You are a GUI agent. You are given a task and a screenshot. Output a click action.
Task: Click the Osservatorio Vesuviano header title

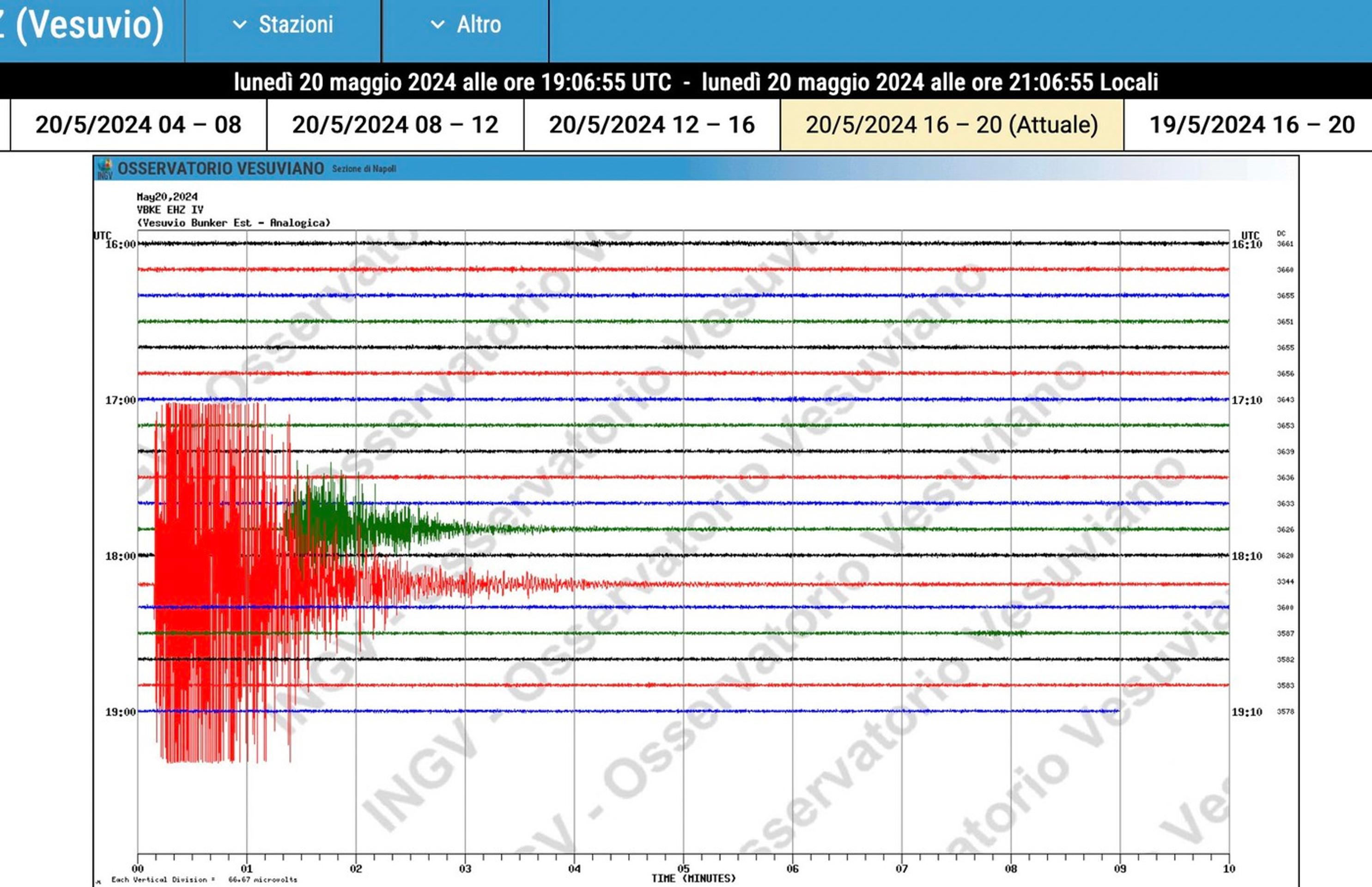tap(221, 169)
